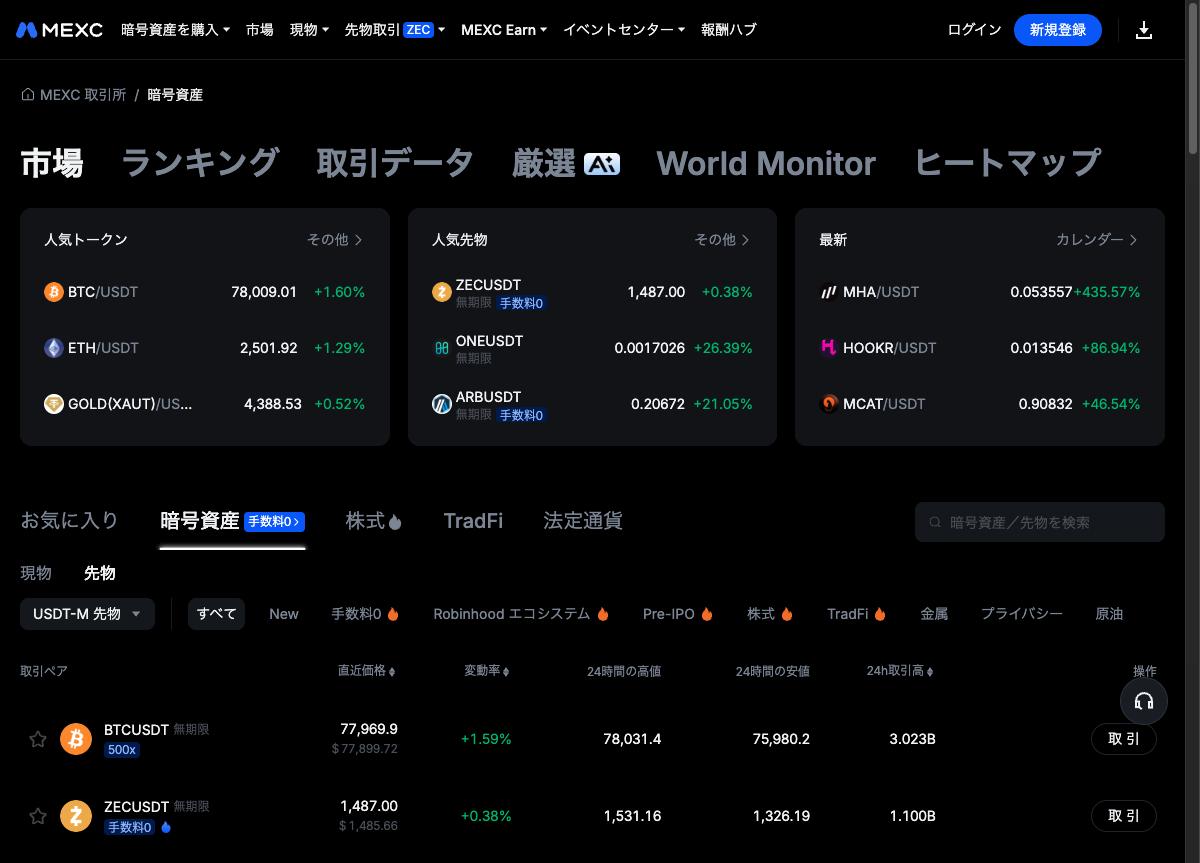Screen dimensions: 1200x863
Task: Click the MEXC logo
Action: (x=59, y=30)
